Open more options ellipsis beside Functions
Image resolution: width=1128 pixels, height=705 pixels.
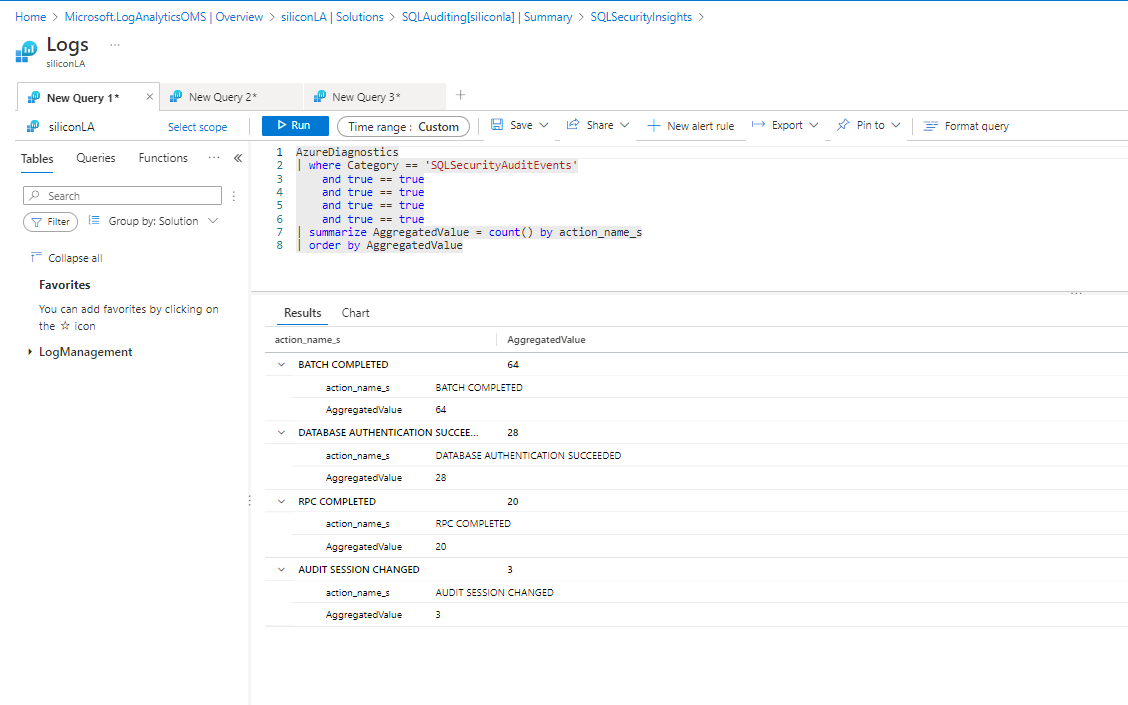click(x=214, y=158)
